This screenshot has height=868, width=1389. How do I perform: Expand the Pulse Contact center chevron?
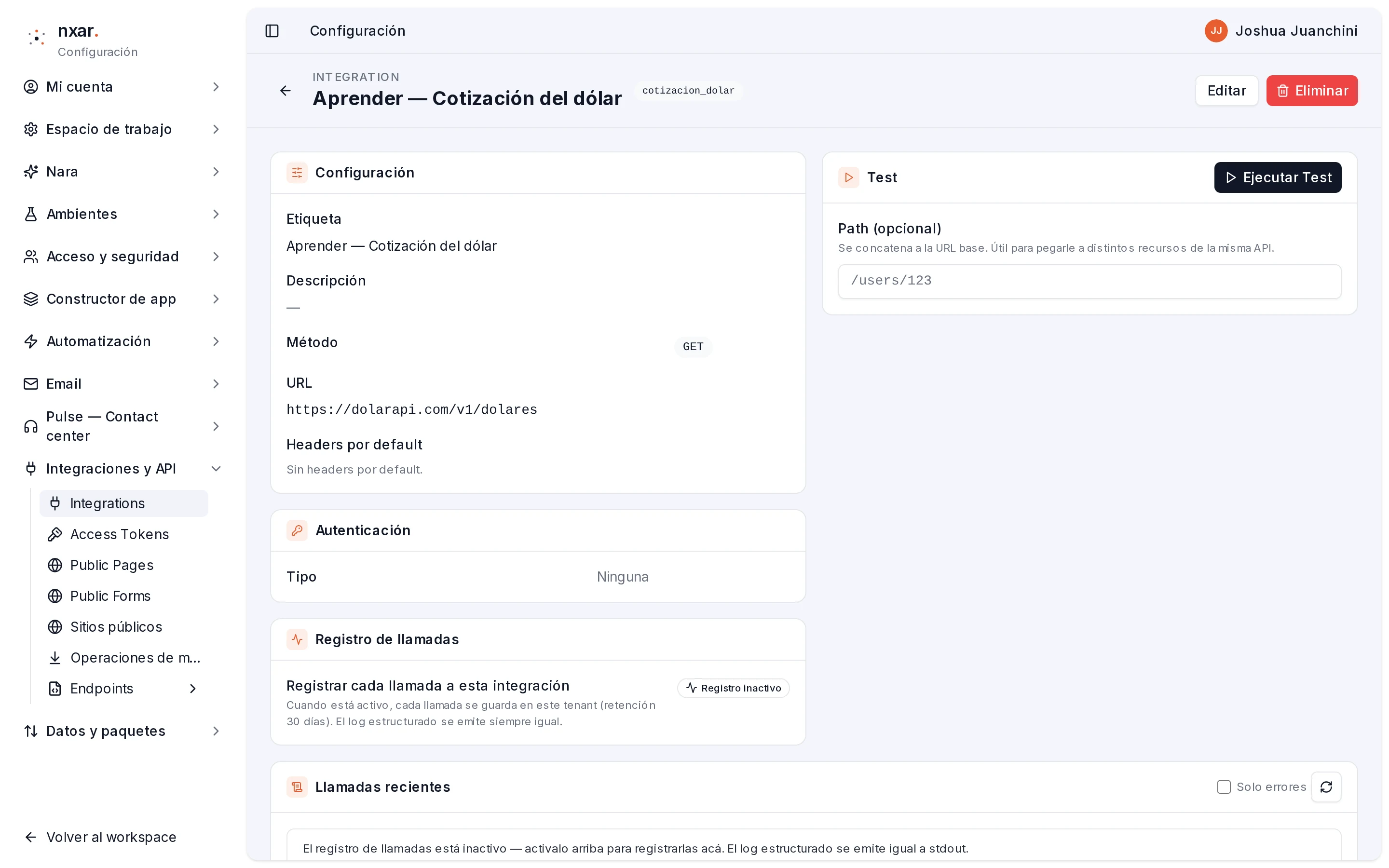[216, 427]
